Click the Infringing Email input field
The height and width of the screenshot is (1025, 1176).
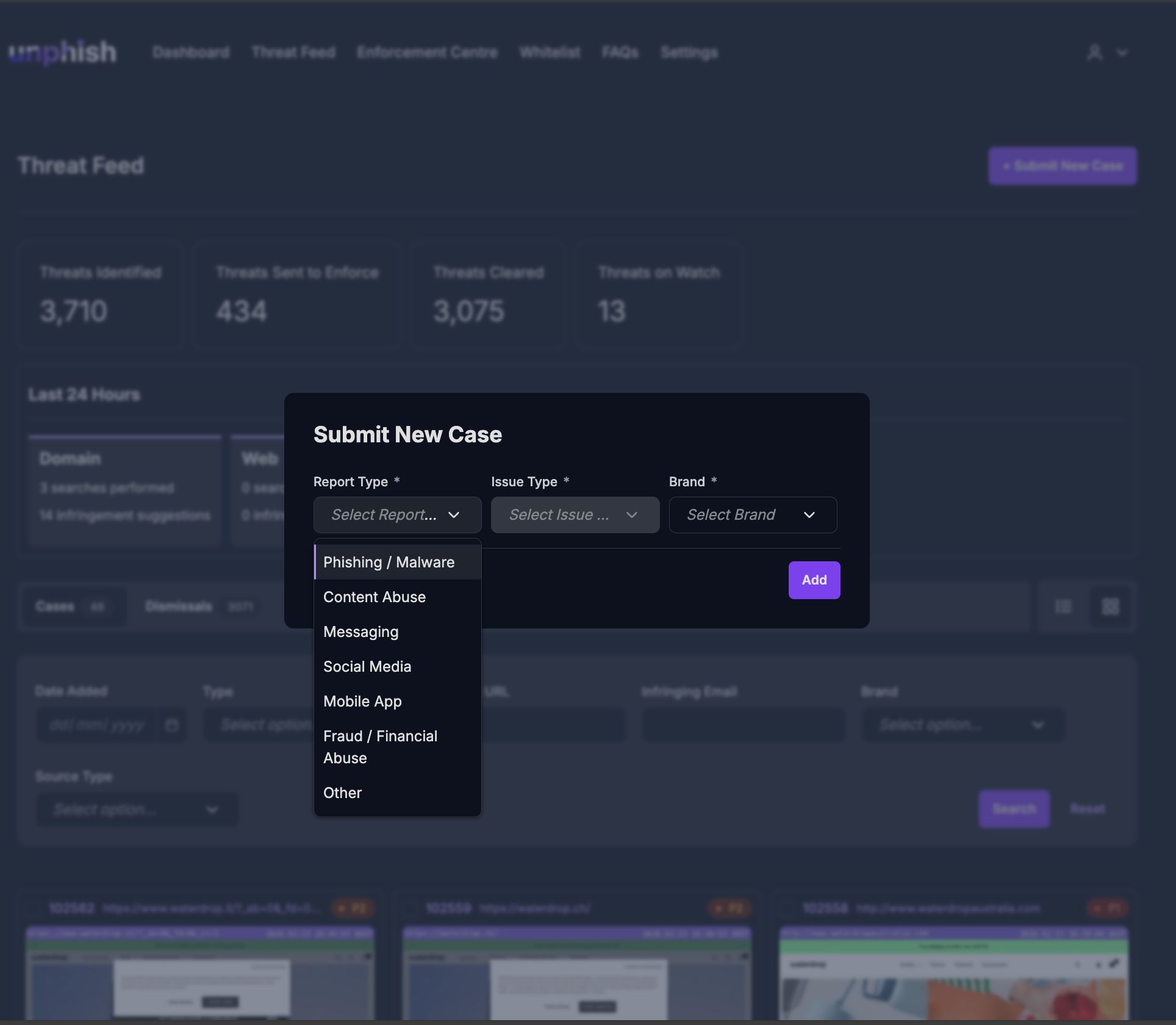point(743,725)
